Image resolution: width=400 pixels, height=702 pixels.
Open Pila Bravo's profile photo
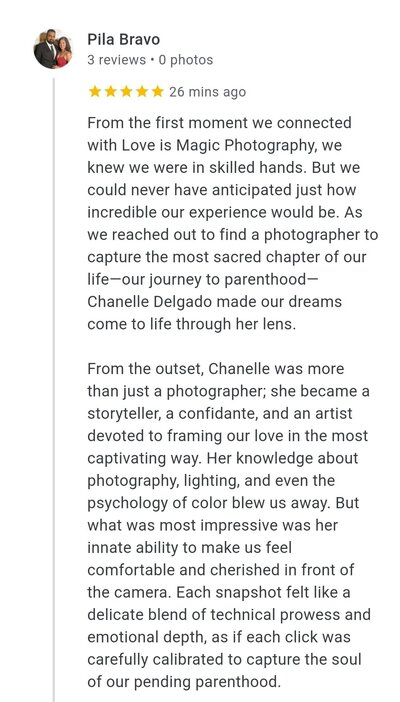coord(53,49)
